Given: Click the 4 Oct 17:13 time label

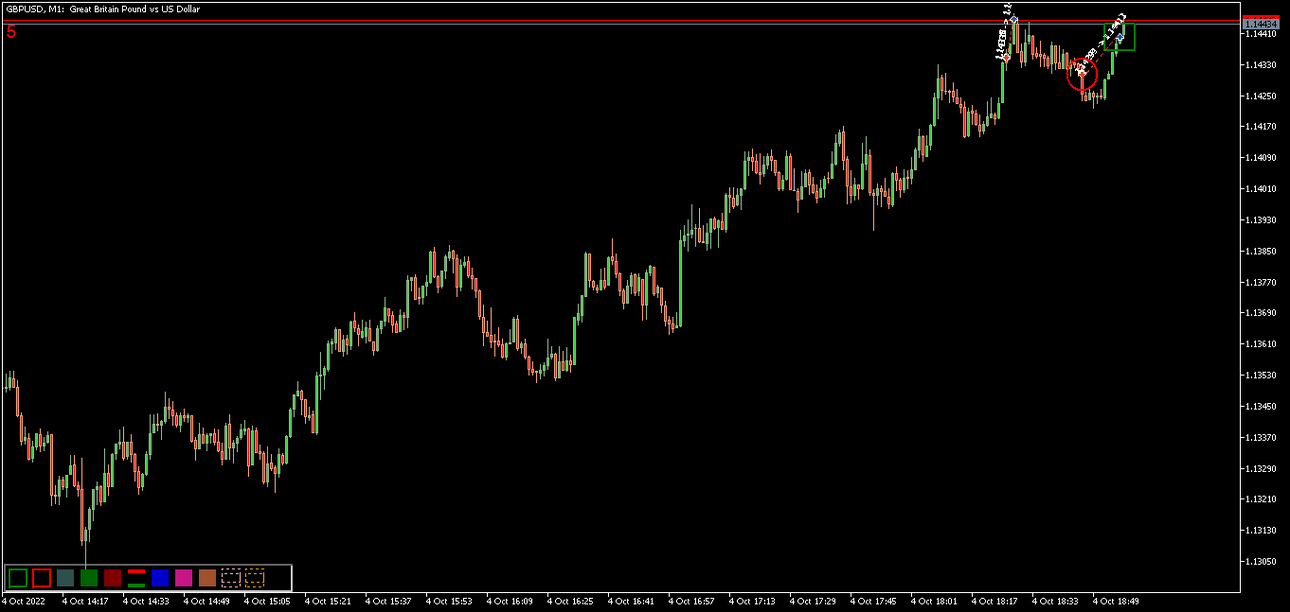Looking at the screenshot, I should click(751, 602).
